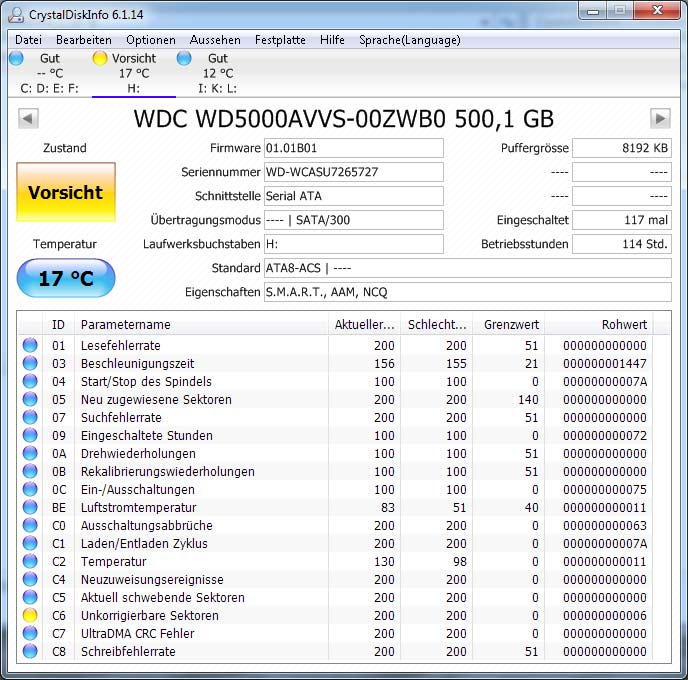Click the status orb for Neu zugewiesene Sektoren

30,399
